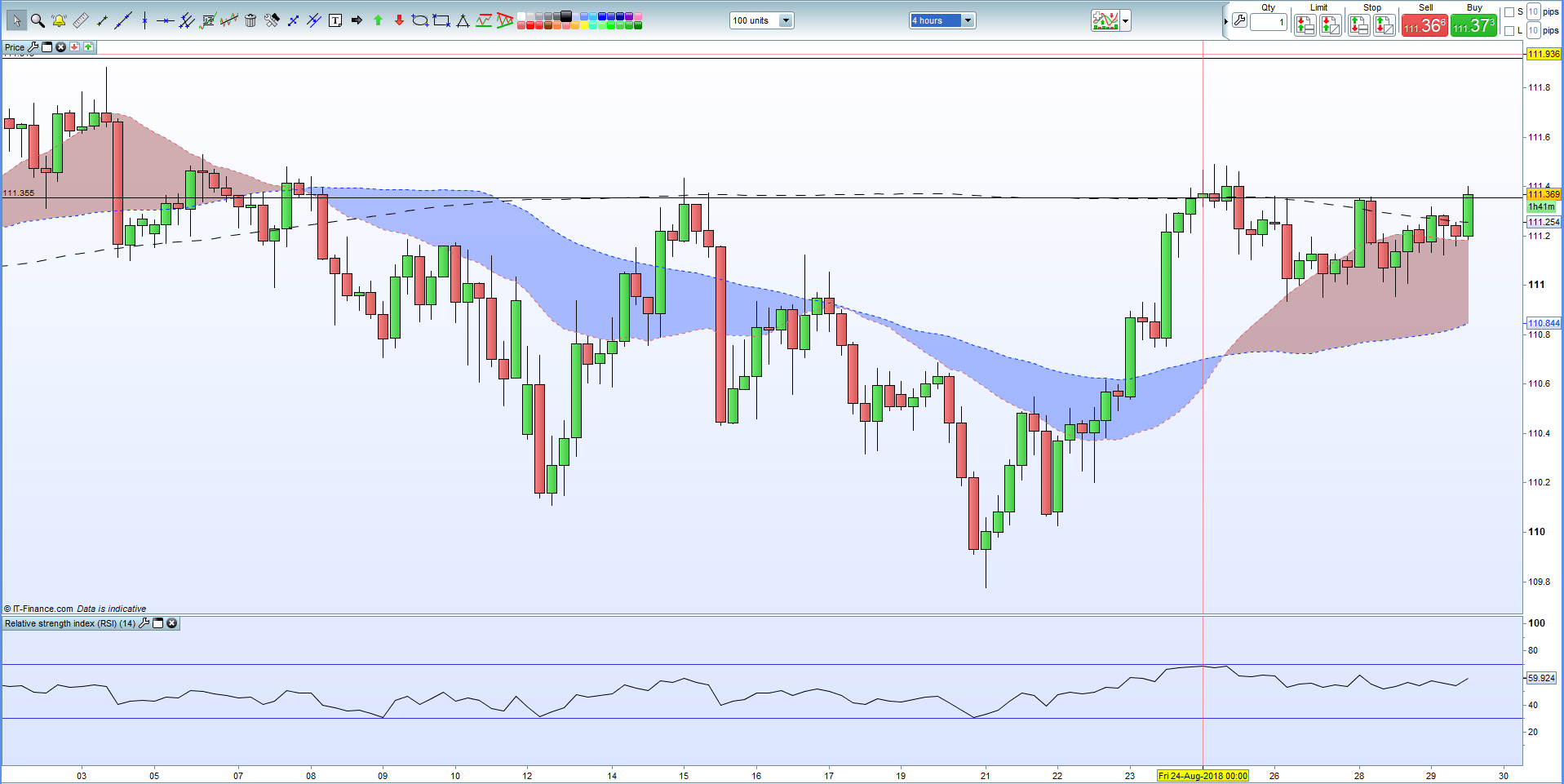Select the green zigzag pattern tool
Image resolution: width=1564 pixels, height=784 pixels.
[x=484, y=20]
